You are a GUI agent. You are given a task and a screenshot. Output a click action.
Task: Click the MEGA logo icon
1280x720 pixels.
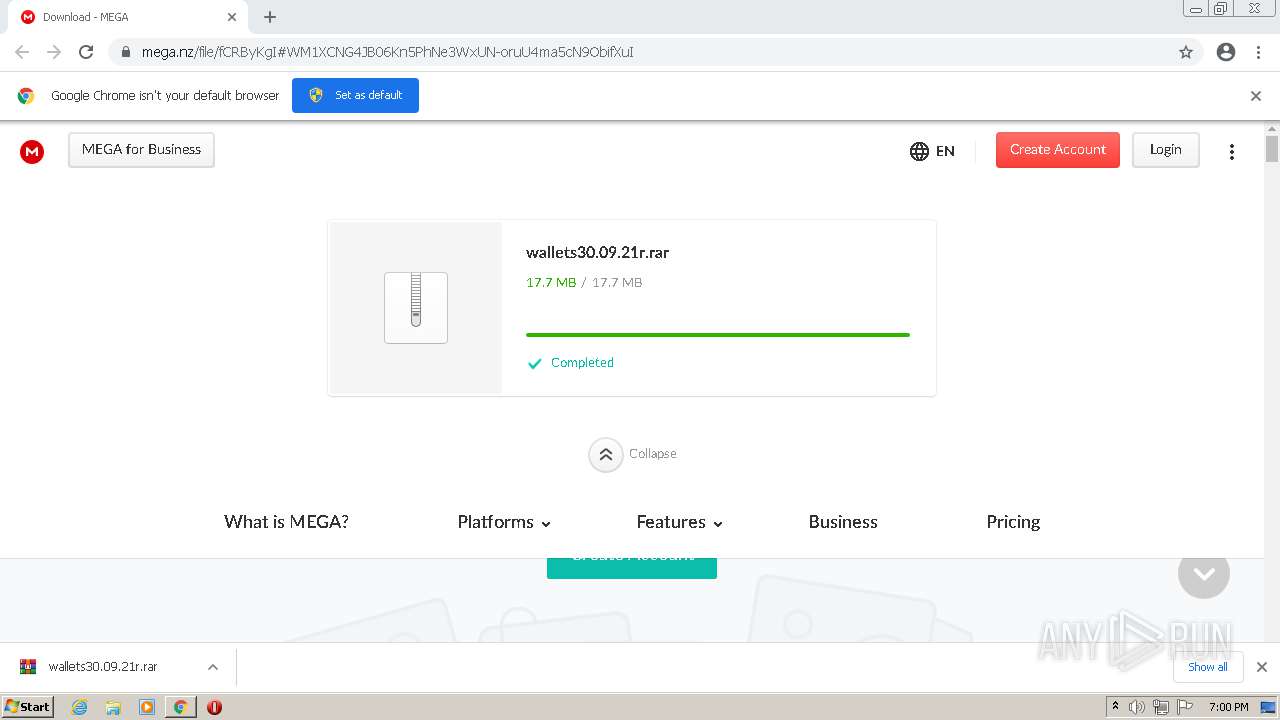pos(32,151)
